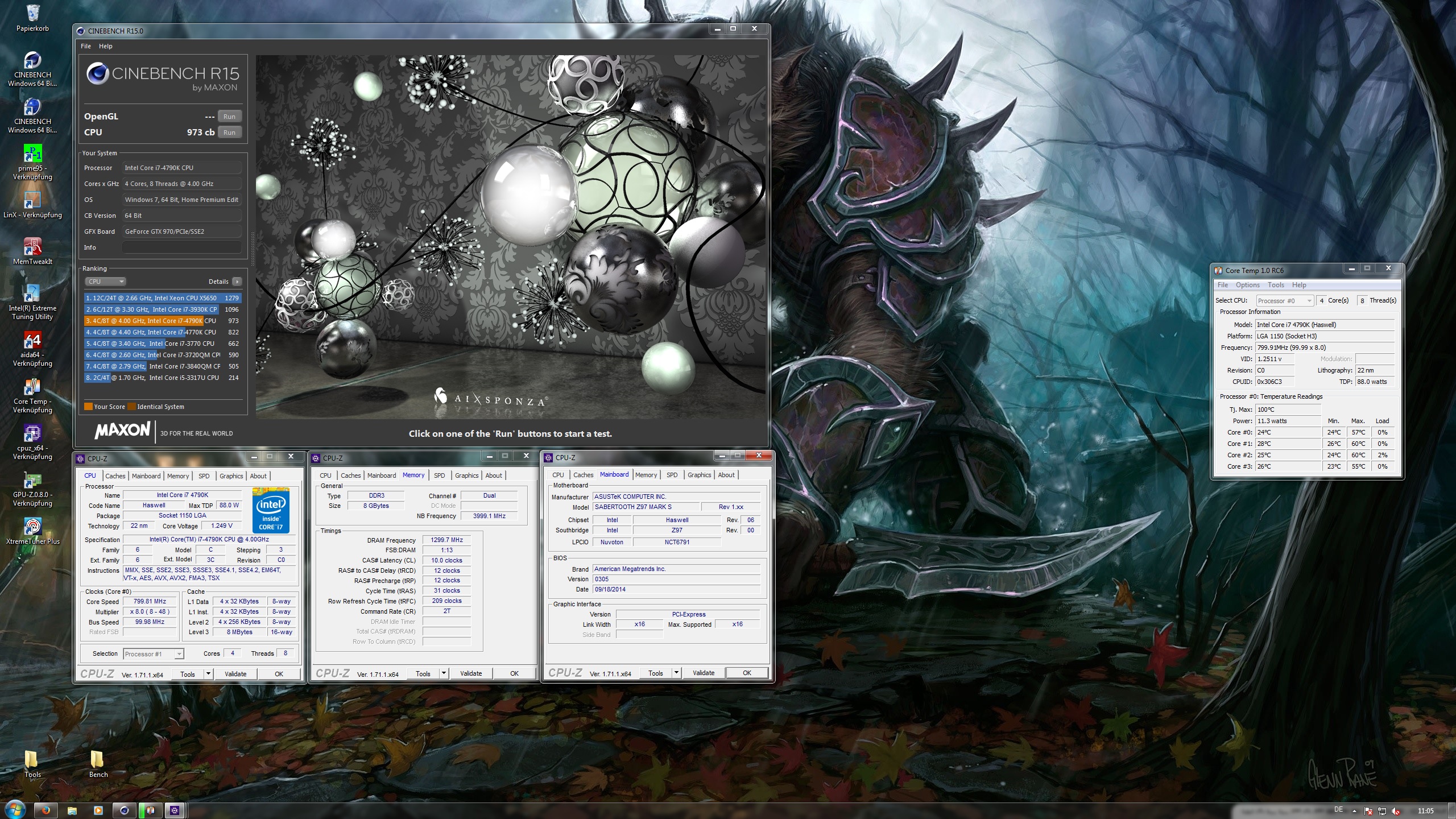Select ranking row Intel Core i7-4770K
The width and height of the screenshot is (1456, 819).
(163, 332)
